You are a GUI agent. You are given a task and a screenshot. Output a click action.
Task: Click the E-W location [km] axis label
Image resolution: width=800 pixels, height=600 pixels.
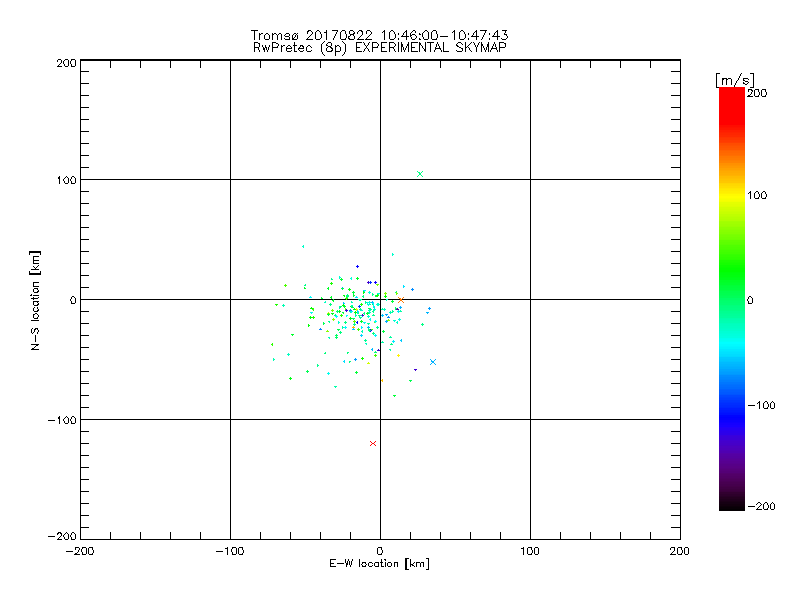pyautogui.click(x=380, y=563)
